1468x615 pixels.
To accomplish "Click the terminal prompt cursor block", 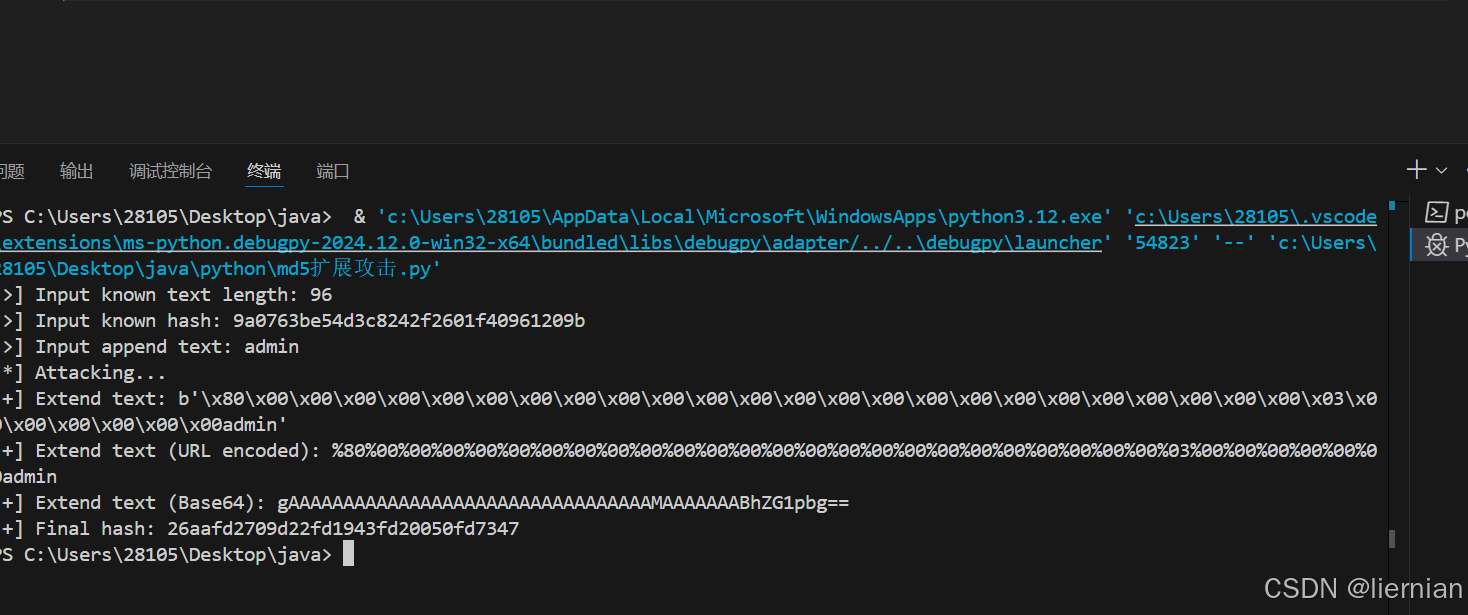I will click(347, 553).
